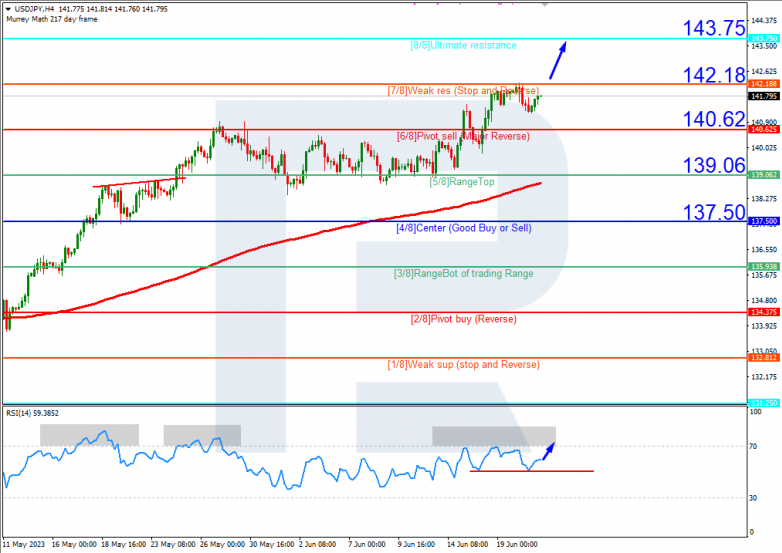Click the 138.275 price axis label
782x553 pixels.
click(x=764, y=198)
